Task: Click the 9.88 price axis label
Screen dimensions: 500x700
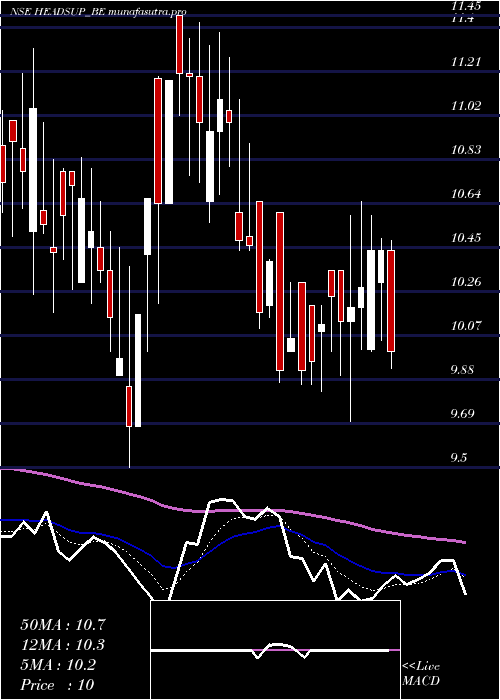Action: [x=462, y=370]
